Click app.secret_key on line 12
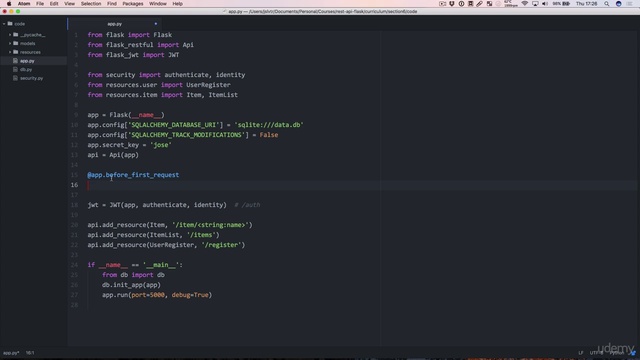 [113, 145]
